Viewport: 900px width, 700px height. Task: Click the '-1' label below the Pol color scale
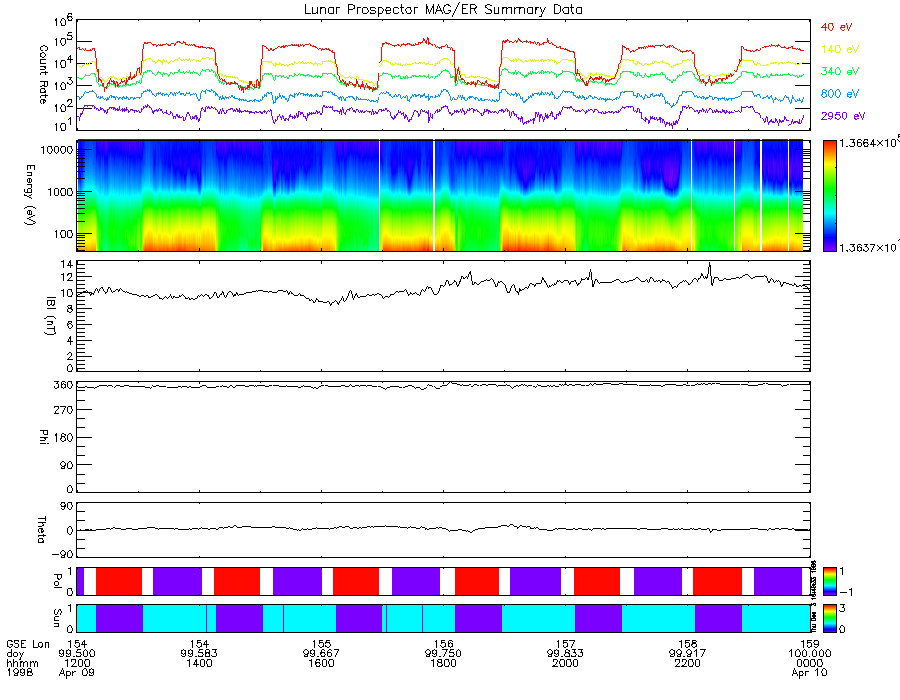[x=845, y=592]
